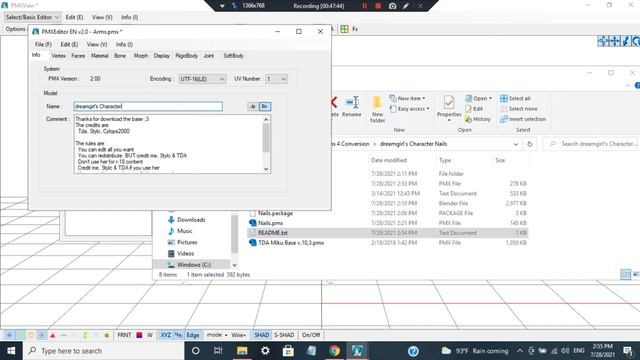Click the Comment box scrollbar down arrow
The width and height of the screenshot is (640, 360).
tap(266, 169)
